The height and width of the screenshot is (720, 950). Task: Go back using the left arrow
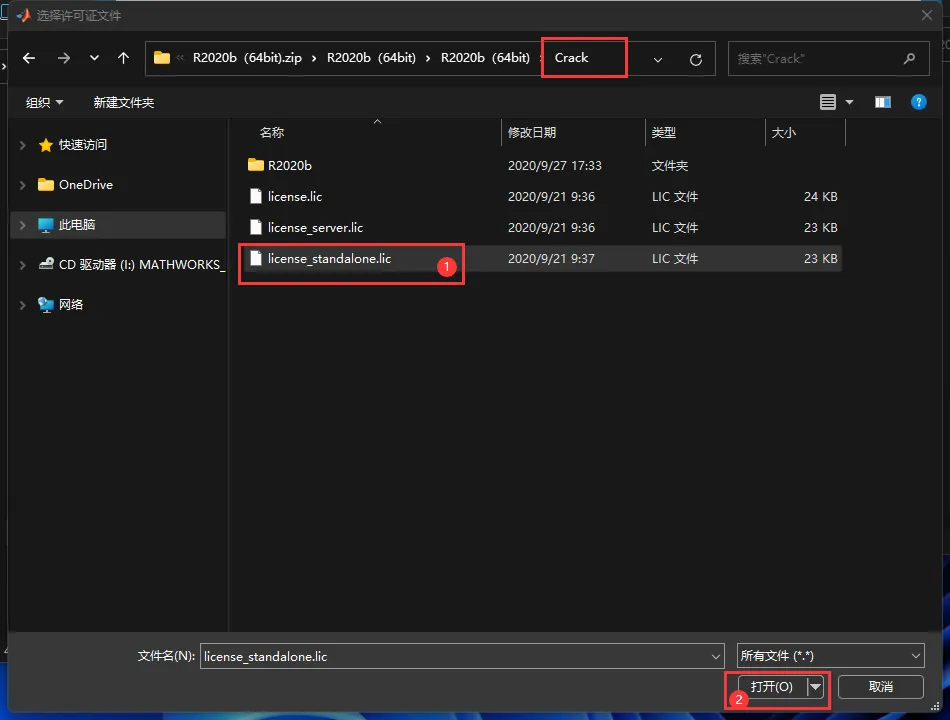[x=28, y=58]
